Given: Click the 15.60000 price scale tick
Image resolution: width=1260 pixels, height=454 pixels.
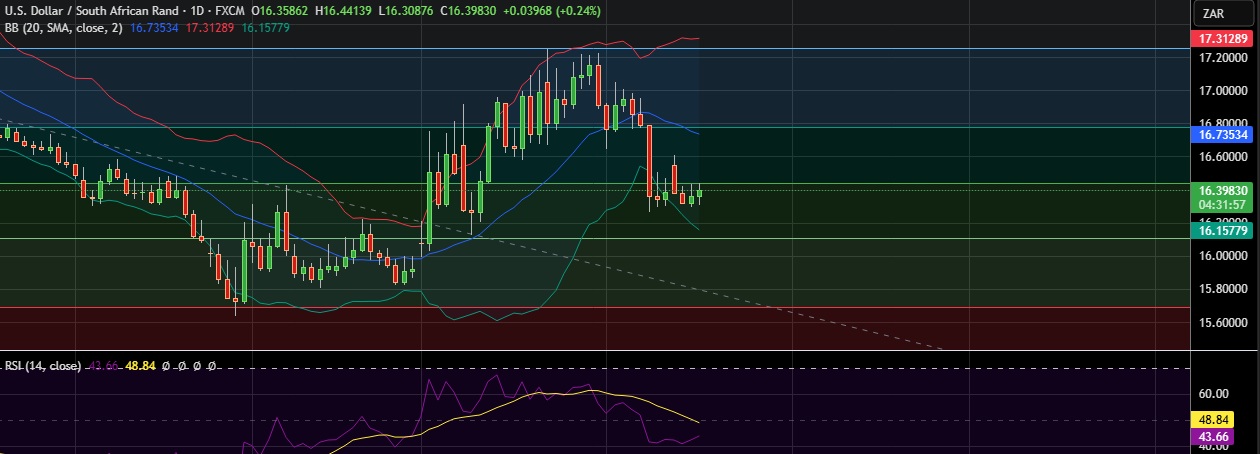Looking at the screenshot, I should coord(1223,322).
